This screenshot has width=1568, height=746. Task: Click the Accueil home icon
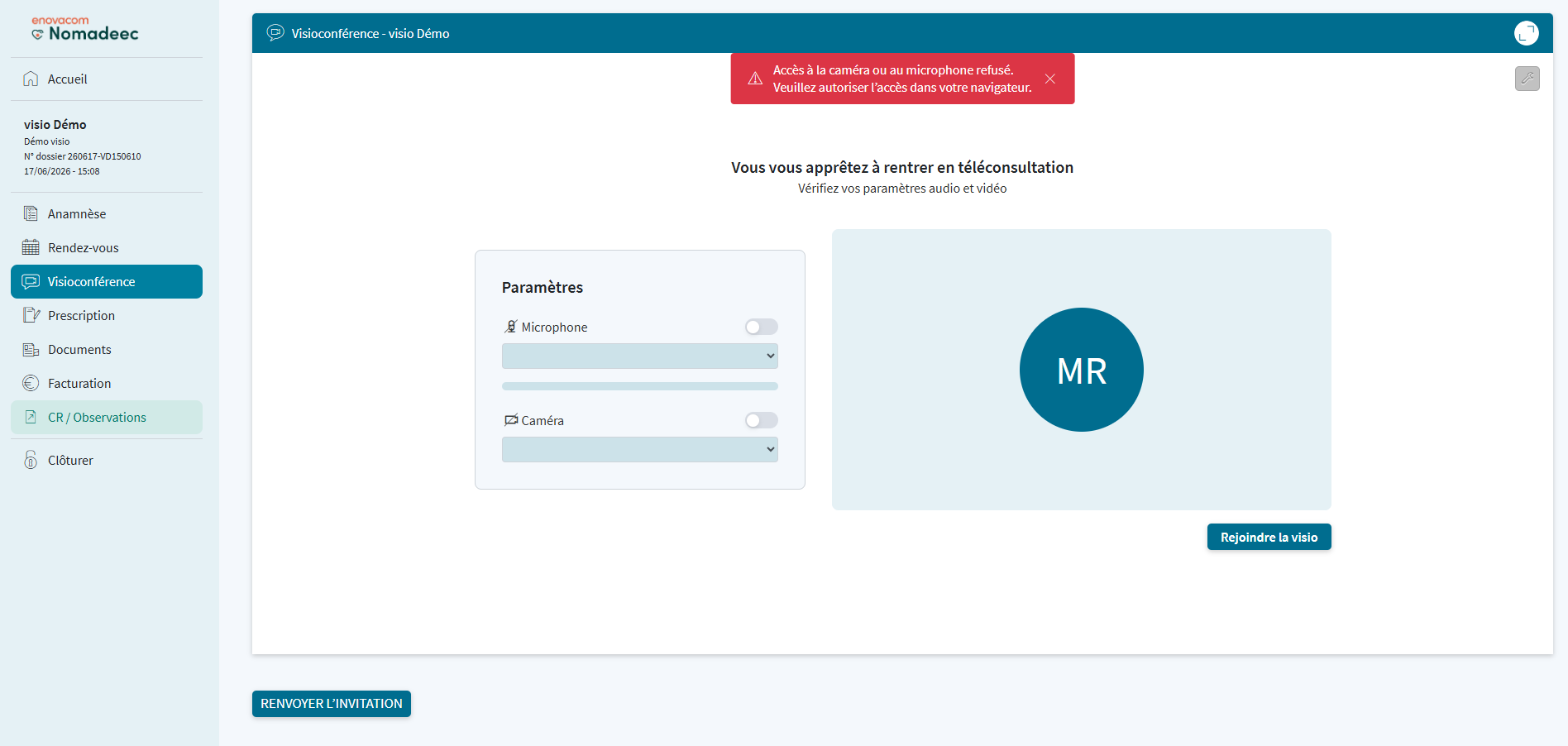[x=31, y=79]
